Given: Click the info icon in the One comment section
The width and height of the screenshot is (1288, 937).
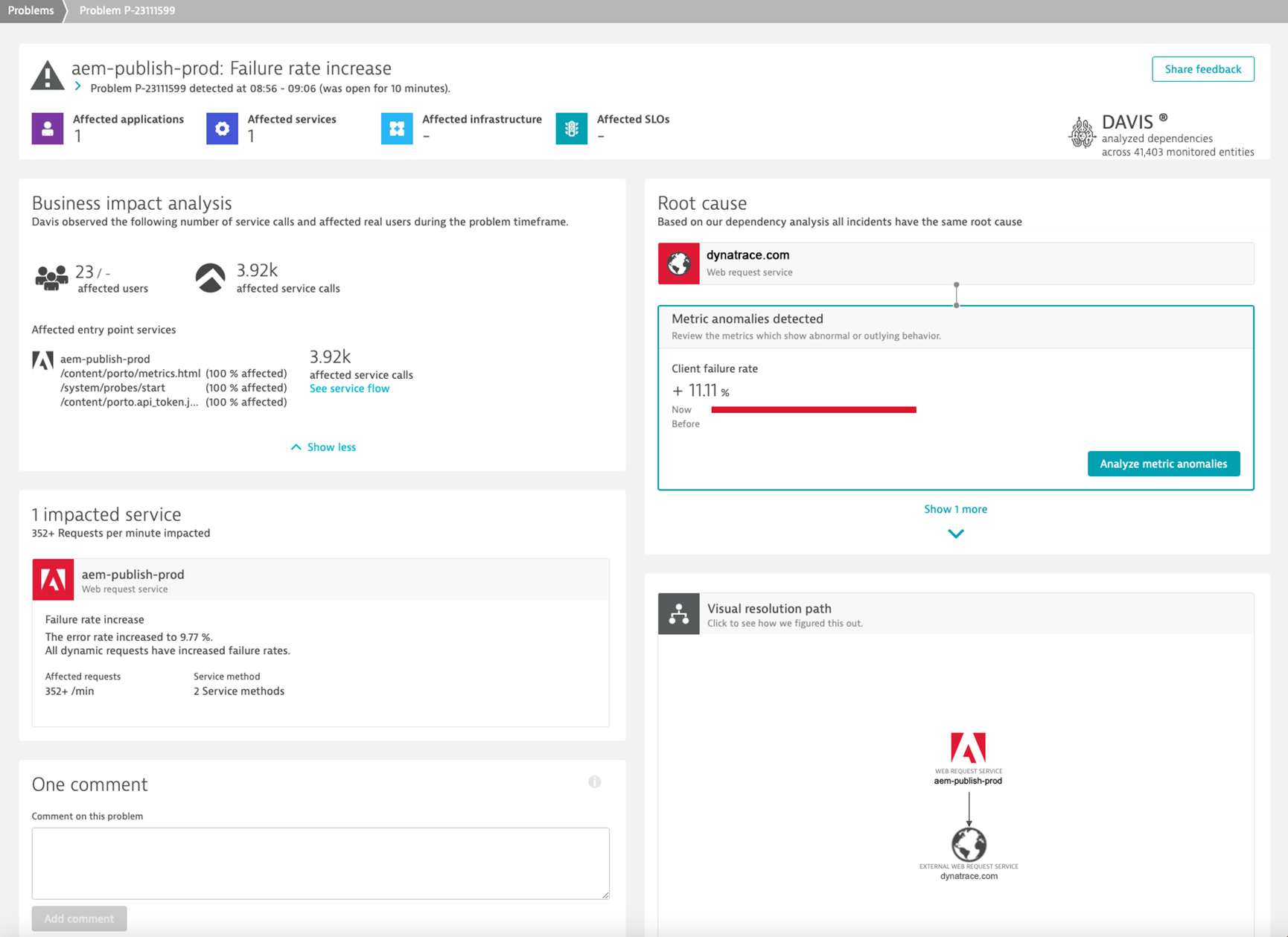Looking at the screenshot, I should [x=594, y=781].
